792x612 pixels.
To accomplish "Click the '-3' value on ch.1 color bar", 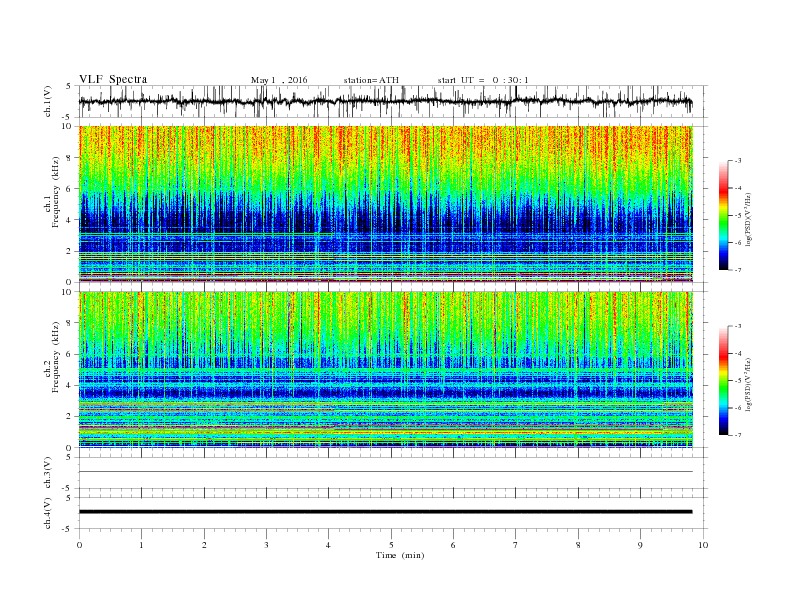I will click(x=737, y=161).
